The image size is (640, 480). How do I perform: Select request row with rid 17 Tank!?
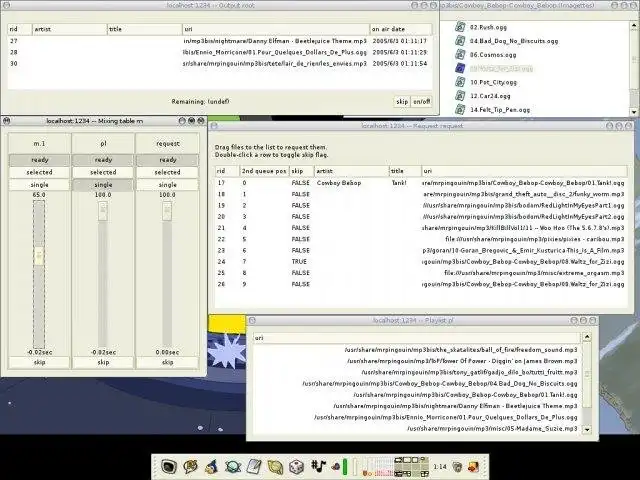pos(421,183)
